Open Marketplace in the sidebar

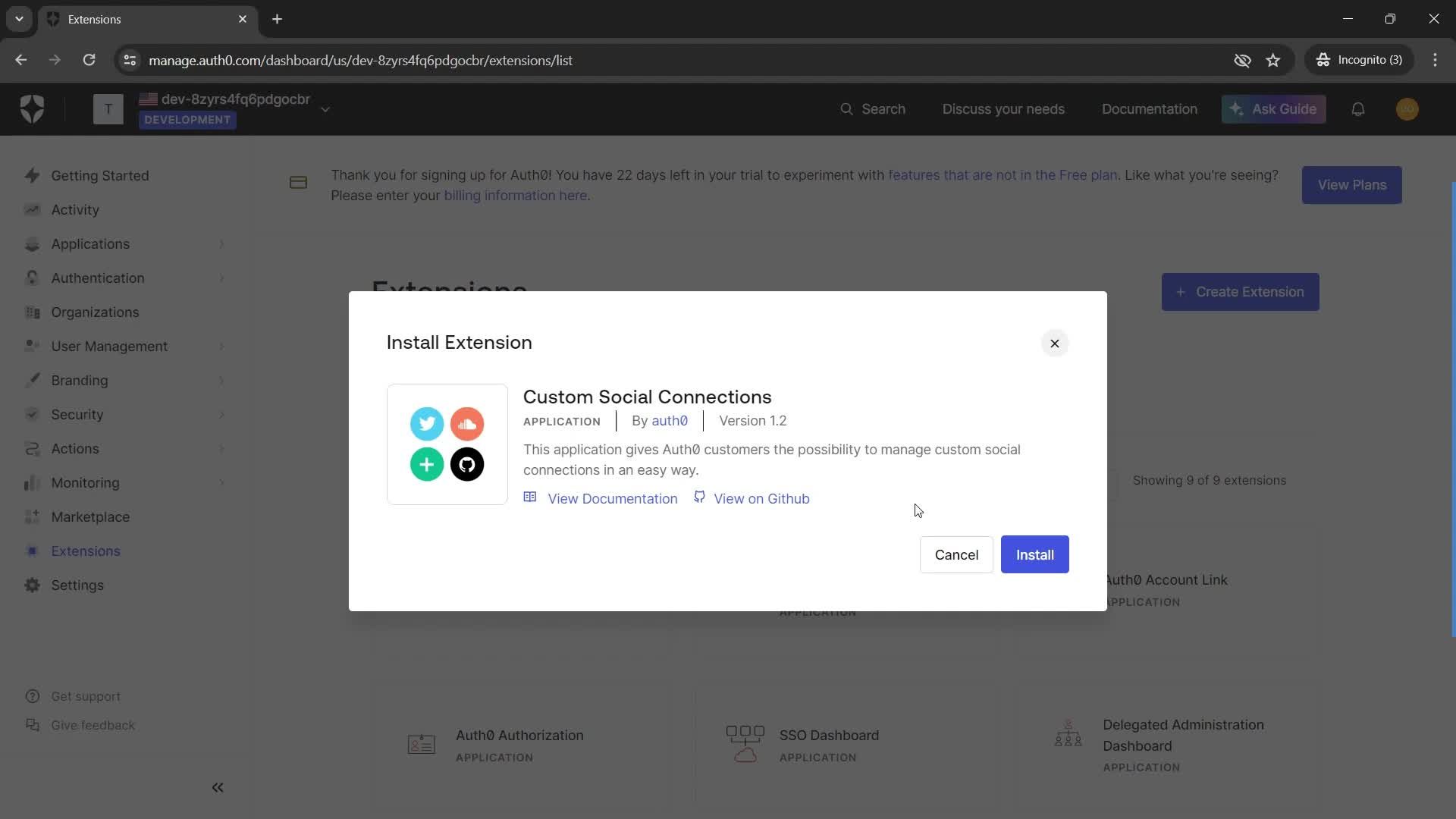click(x=90, y=517)
